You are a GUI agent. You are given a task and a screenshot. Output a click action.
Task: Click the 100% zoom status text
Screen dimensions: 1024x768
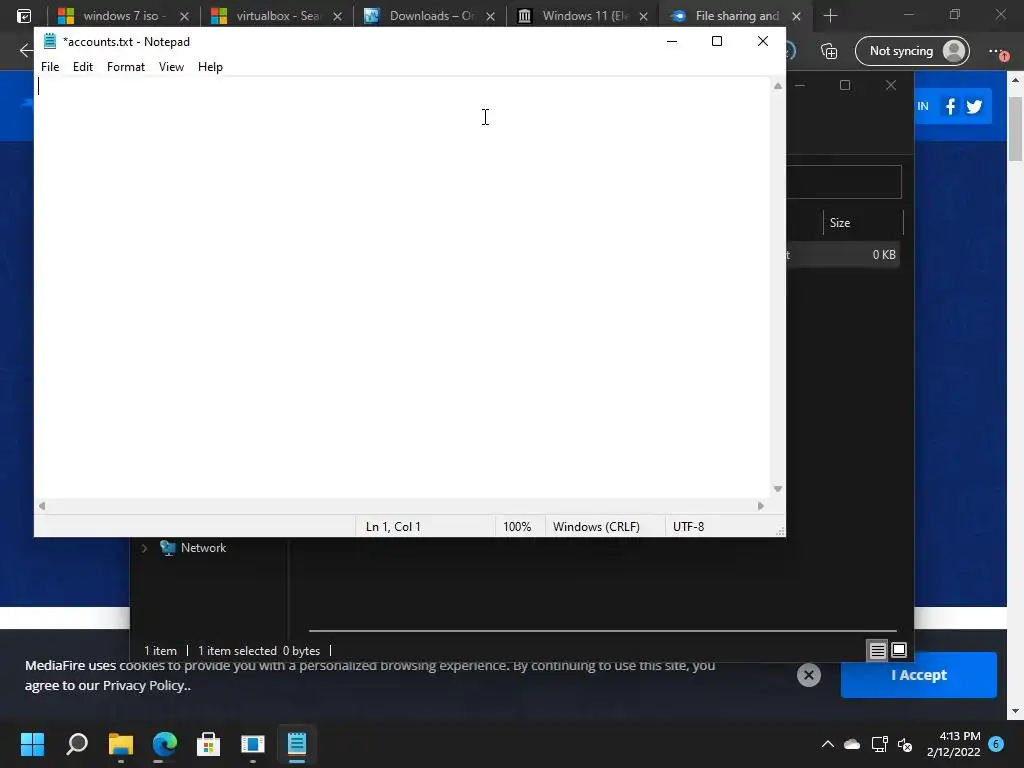coord(517,526)
